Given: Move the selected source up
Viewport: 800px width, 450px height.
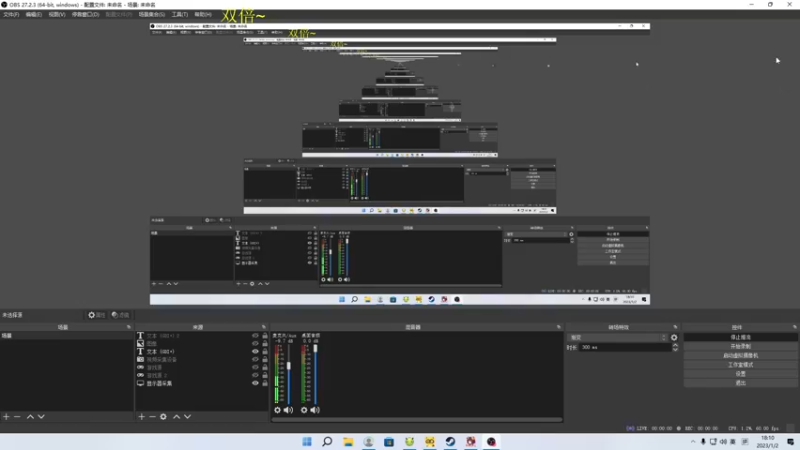Looking at the screenshot, I should (x=177, y=417).
